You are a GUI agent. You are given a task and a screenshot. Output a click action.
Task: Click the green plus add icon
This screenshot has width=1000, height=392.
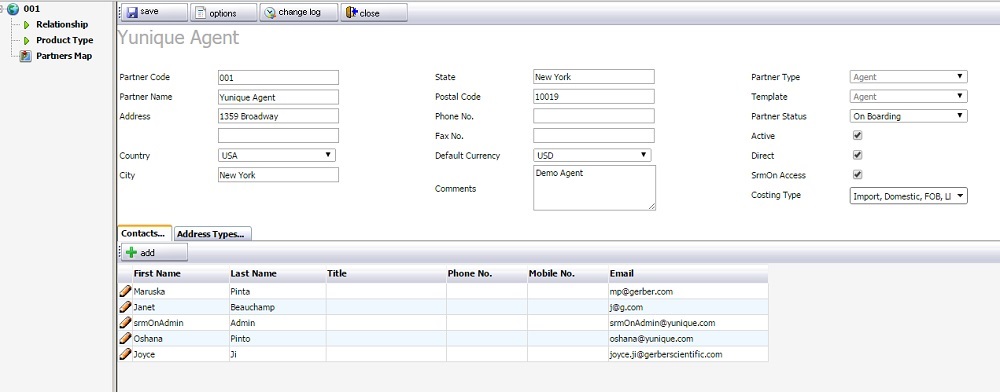coord(131,252)
